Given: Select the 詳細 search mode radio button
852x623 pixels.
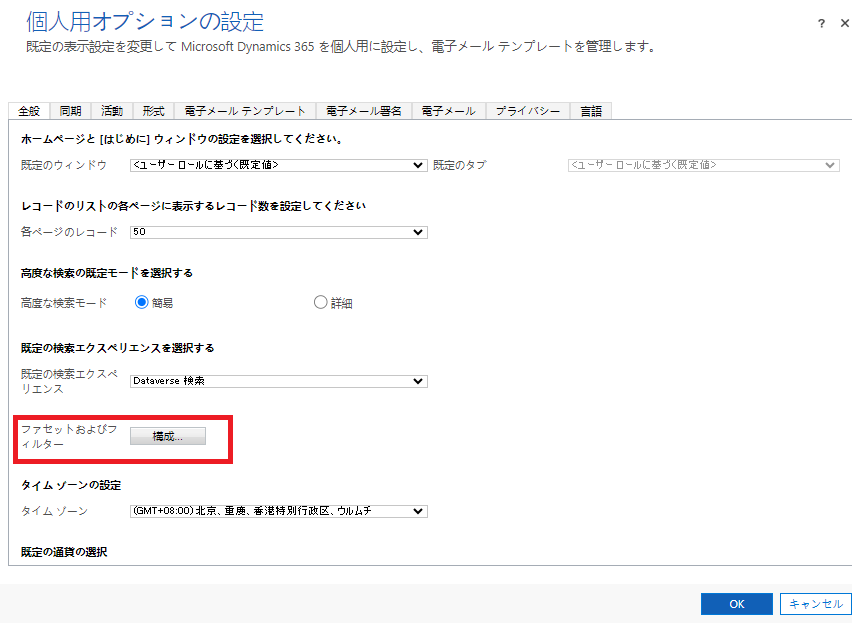Looking at the screenshot, I should (320, 300).
